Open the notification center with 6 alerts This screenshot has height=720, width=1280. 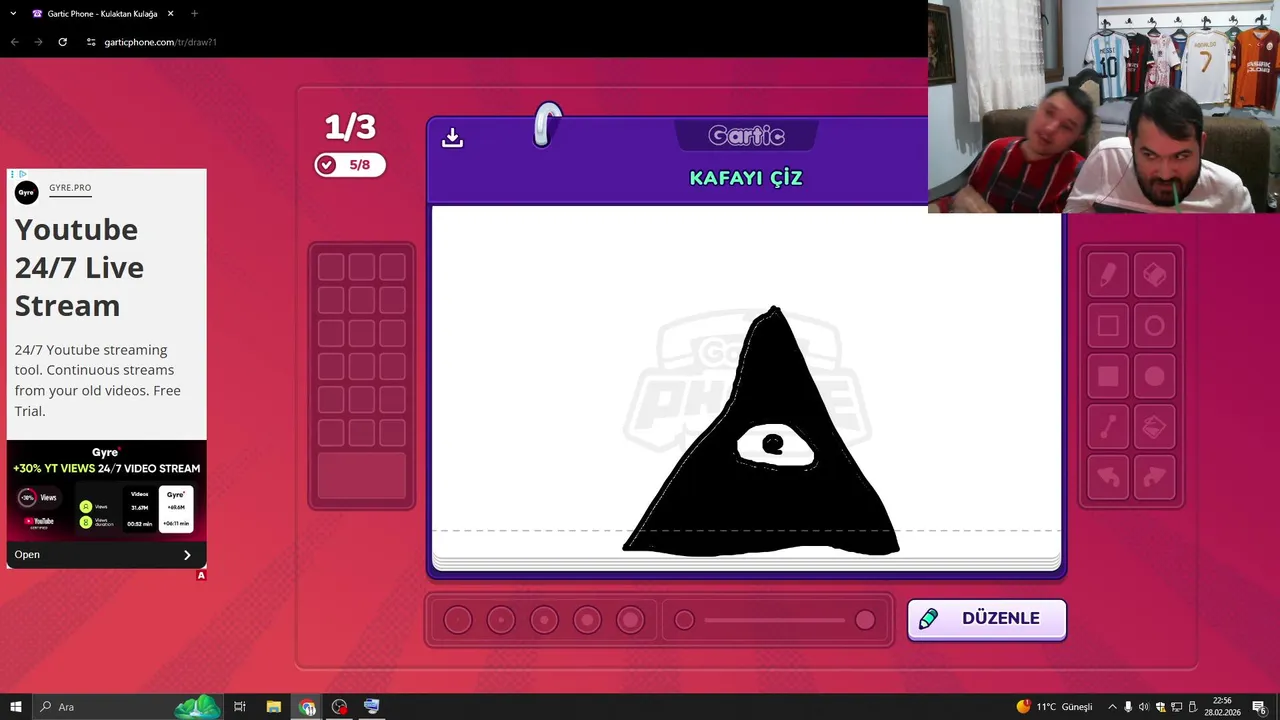pos(1260,707)
